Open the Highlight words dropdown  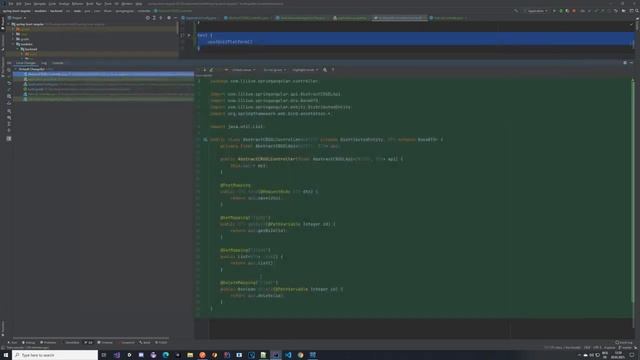305,70
